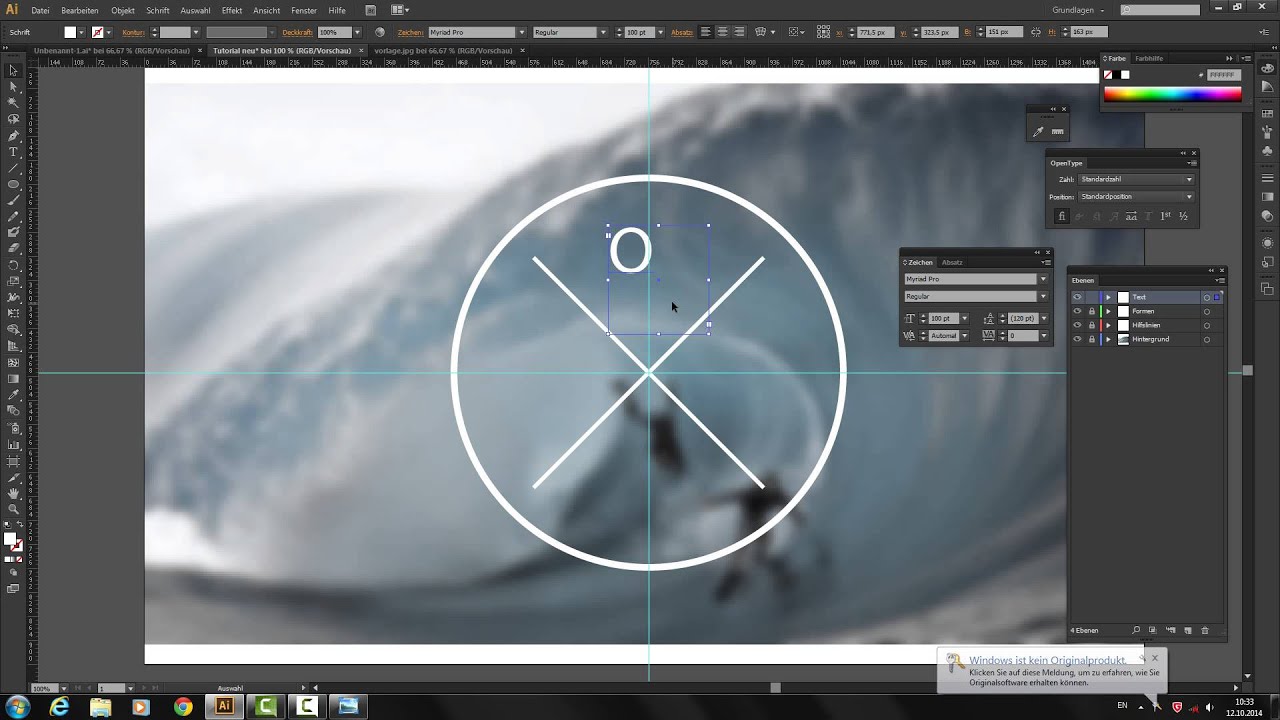
Task: Open the Datei menu
Action: pyautogui.click(x=40, y=10)
